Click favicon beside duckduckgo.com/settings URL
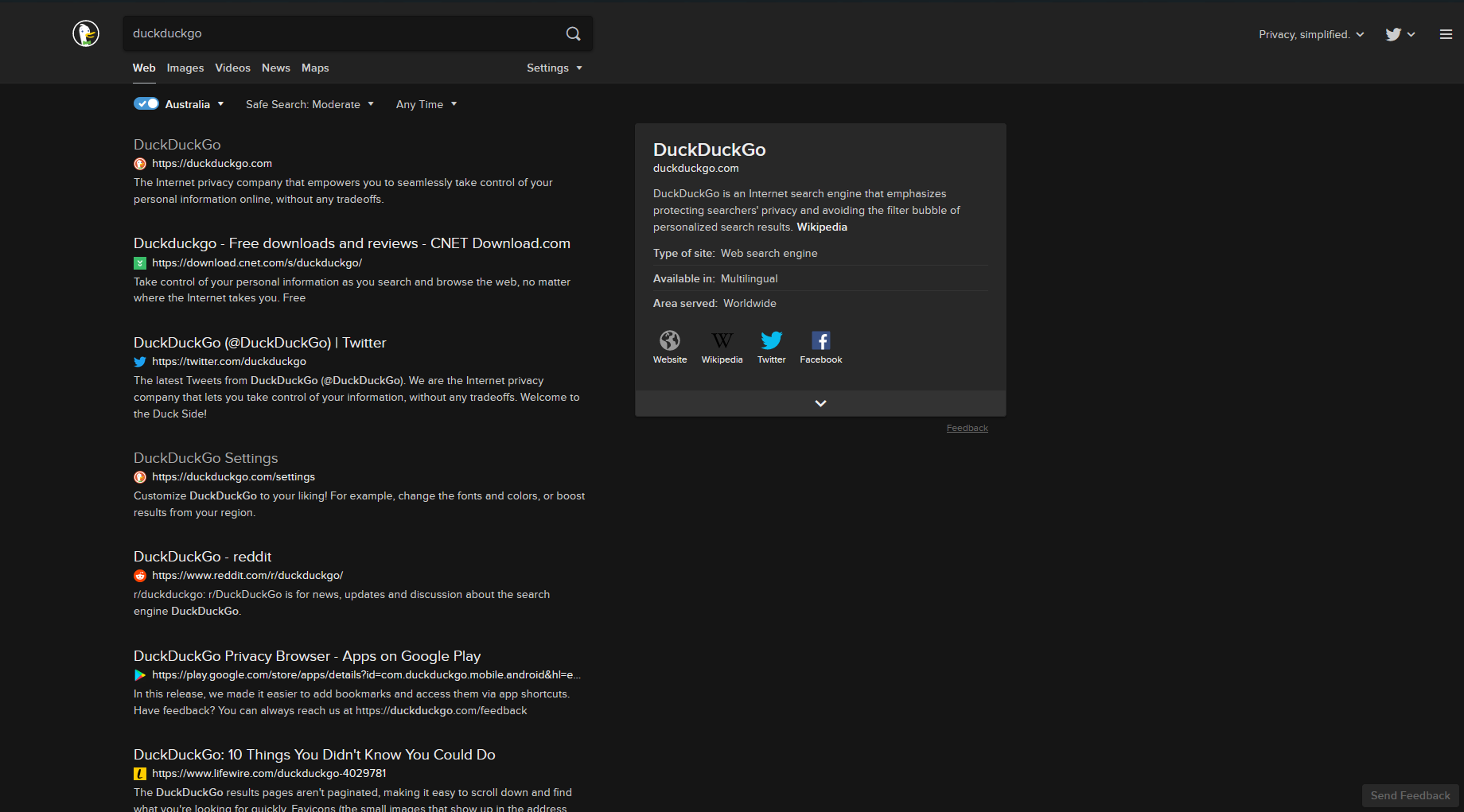Screen dimensions: 1464x812 140,477
